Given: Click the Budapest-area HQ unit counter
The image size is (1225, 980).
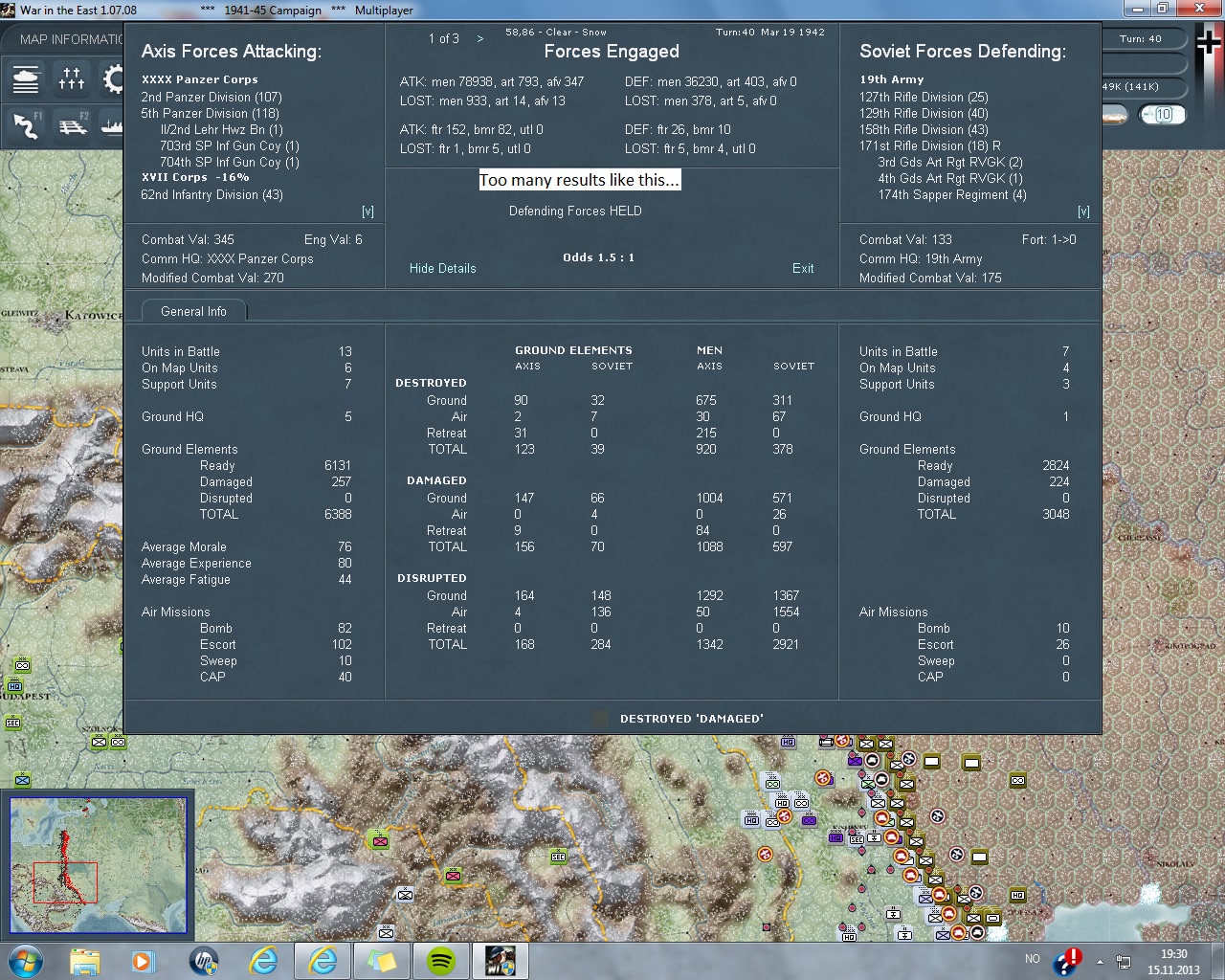Looking at the screenshot, I should [14, 685].
